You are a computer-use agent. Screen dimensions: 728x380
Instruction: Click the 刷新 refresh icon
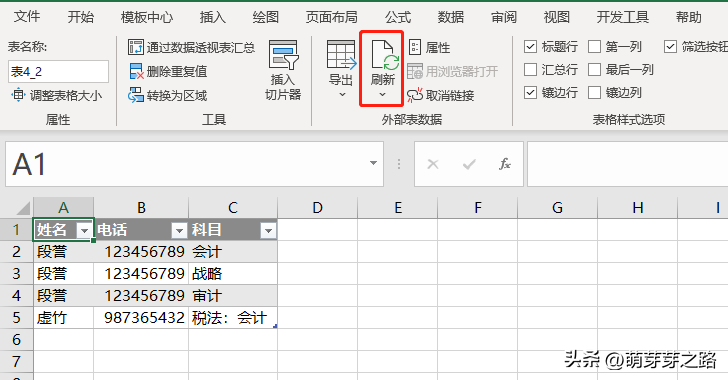pyautogui.click(x=384, y=55)
